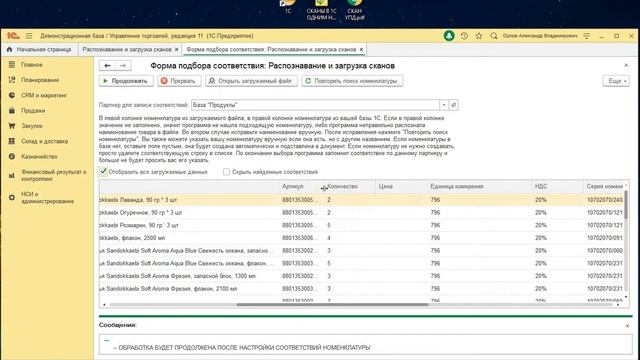Open Планирование section in sidebar
The image size is (640, 360).
40,80
